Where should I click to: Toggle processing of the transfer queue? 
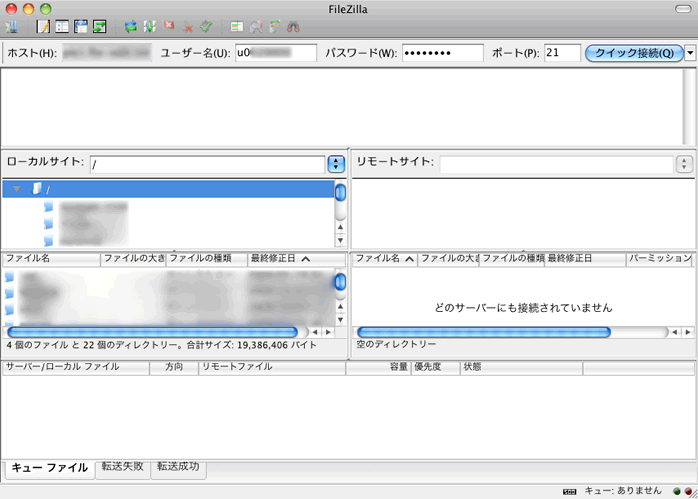(x=150, y=27)
